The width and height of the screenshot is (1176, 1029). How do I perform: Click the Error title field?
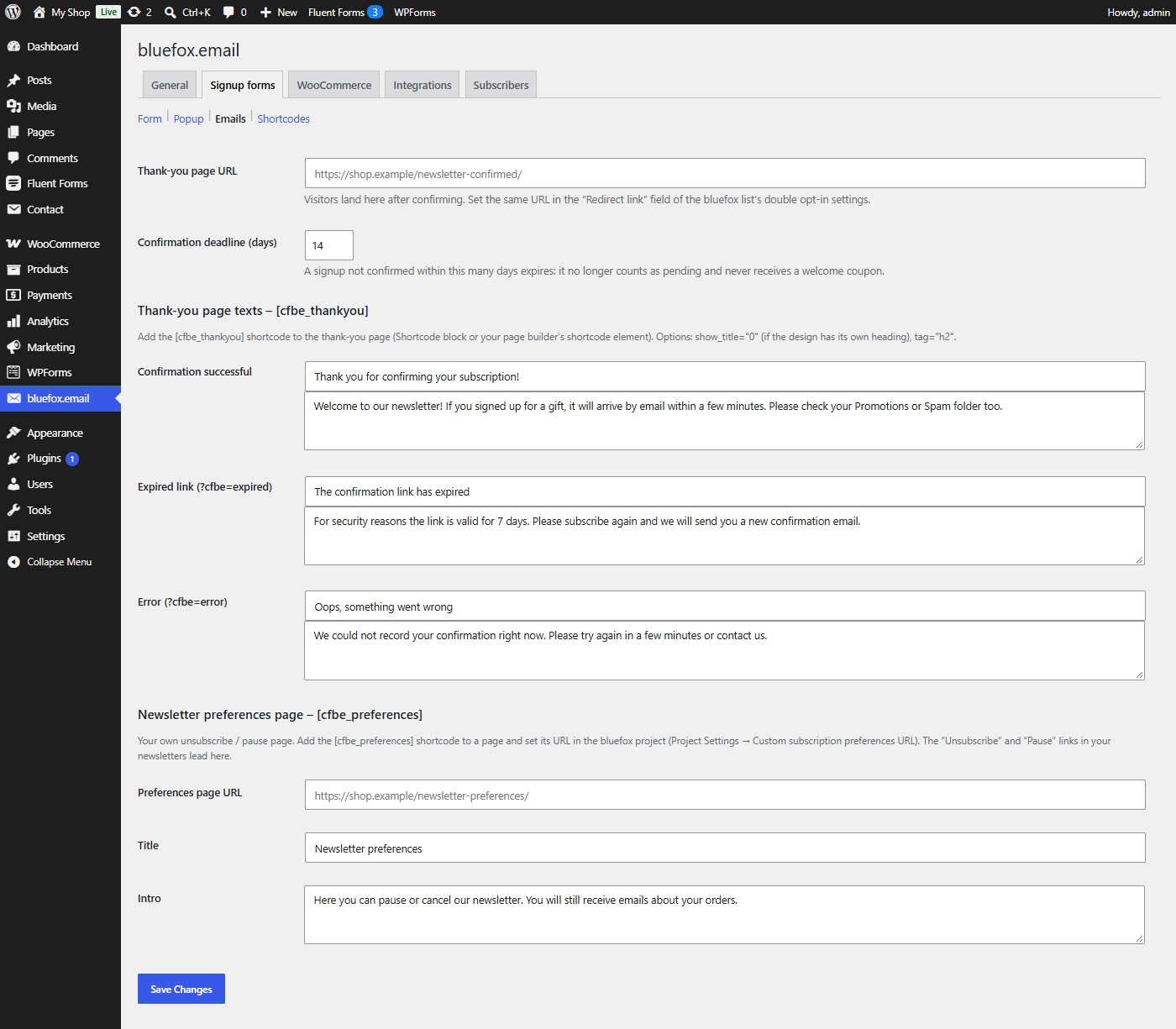click(x=725, y=606)
